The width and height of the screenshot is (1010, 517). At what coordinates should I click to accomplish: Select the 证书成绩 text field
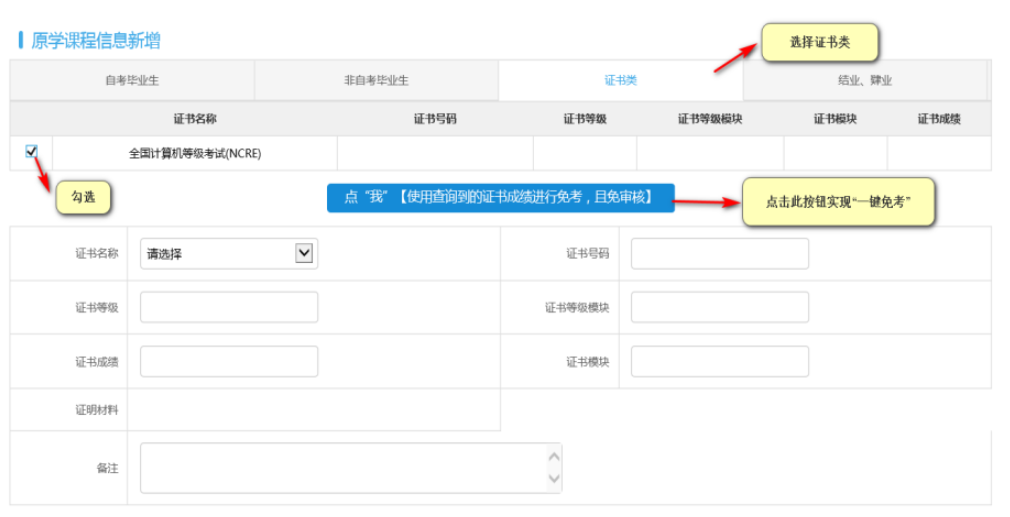[x=228, y=362]
